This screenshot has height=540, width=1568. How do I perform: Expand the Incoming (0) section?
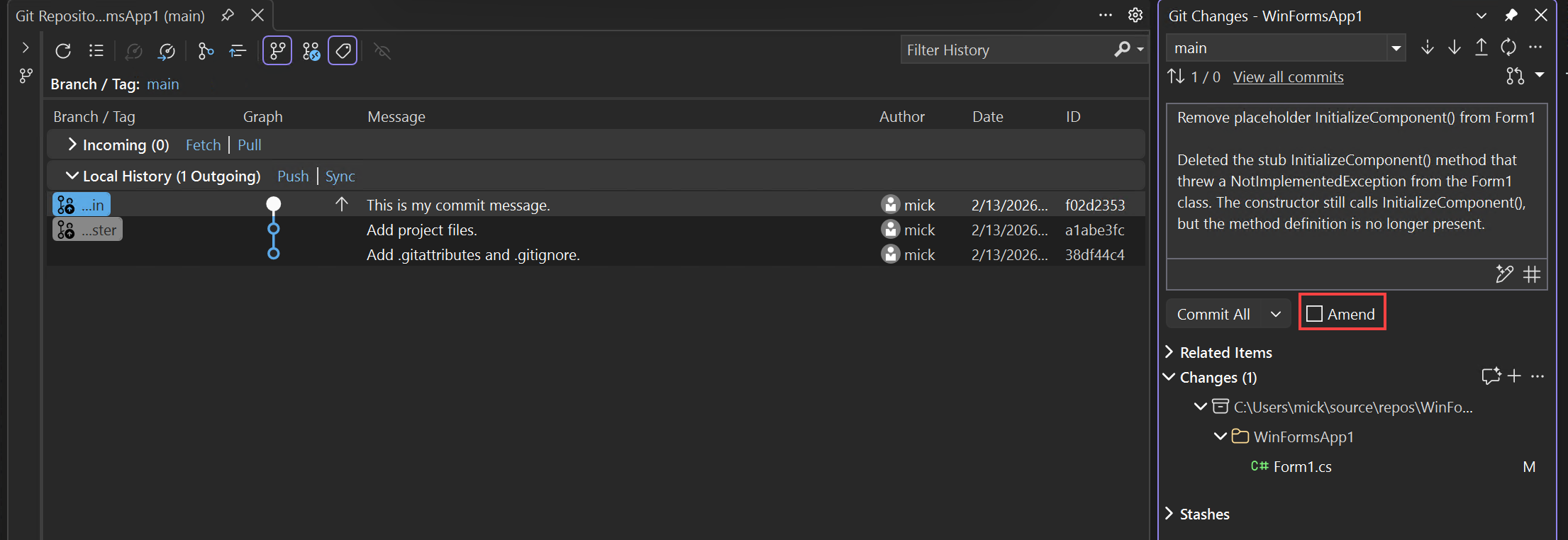pyautogui.click(x=72, y=145)
